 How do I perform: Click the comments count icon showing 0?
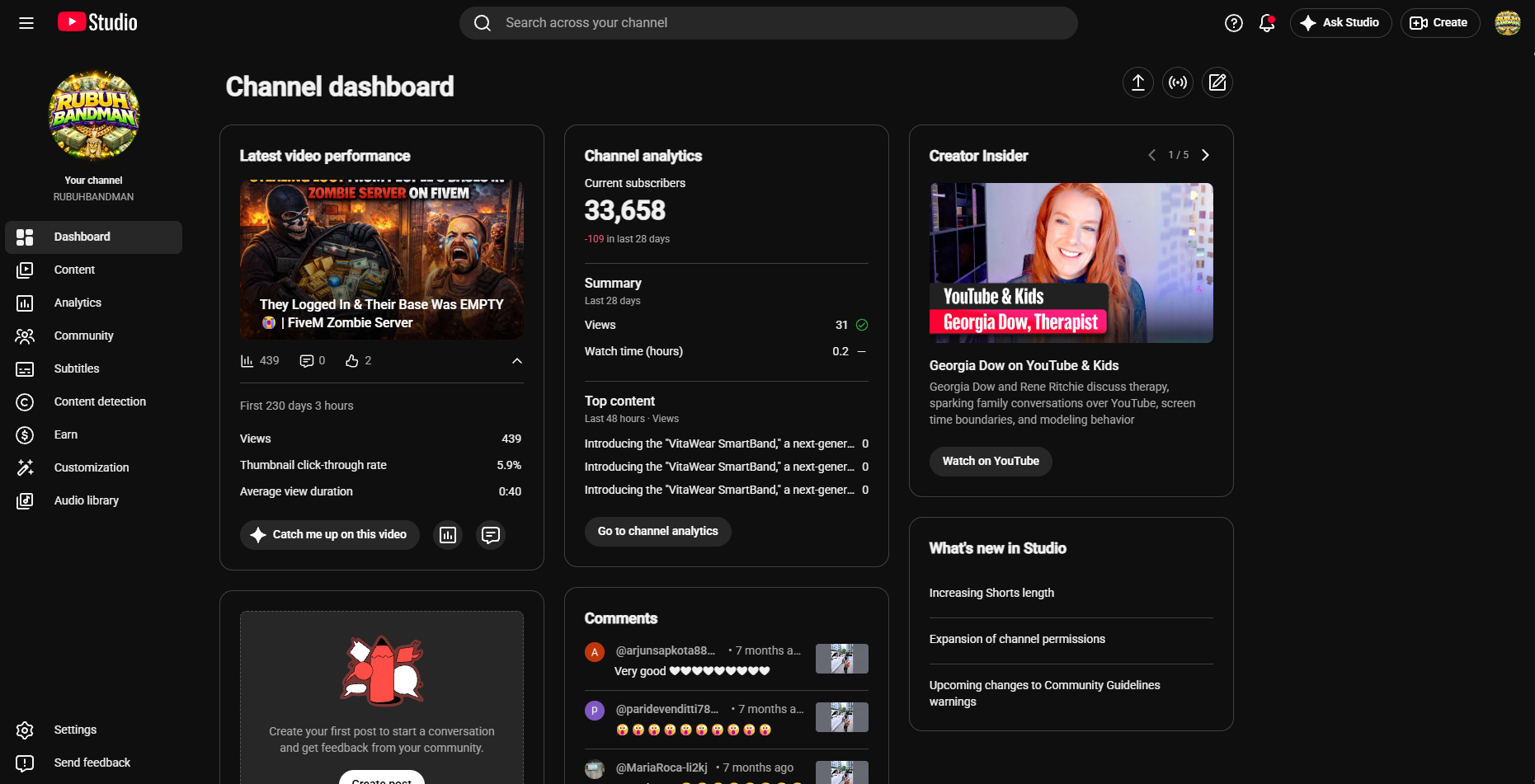click(x=306, y=361)
